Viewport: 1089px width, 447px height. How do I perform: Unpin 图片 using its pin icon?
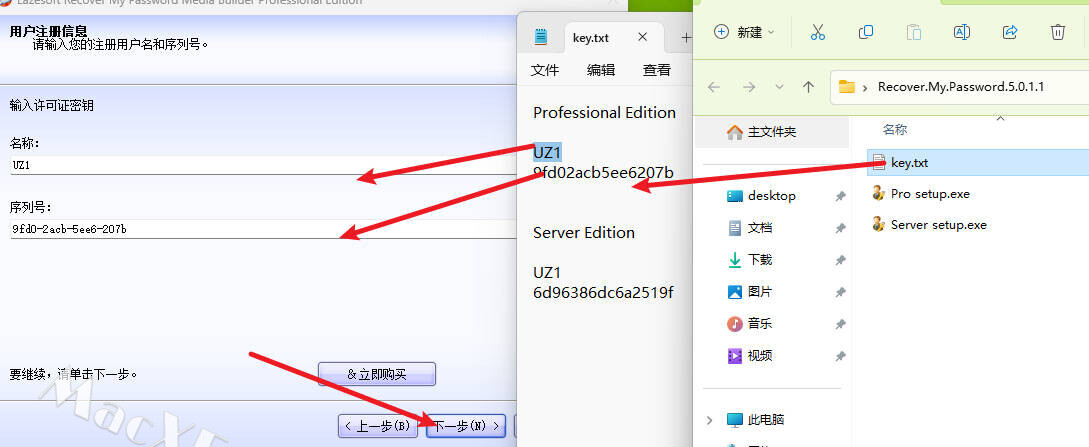click(x=840, y=292)
